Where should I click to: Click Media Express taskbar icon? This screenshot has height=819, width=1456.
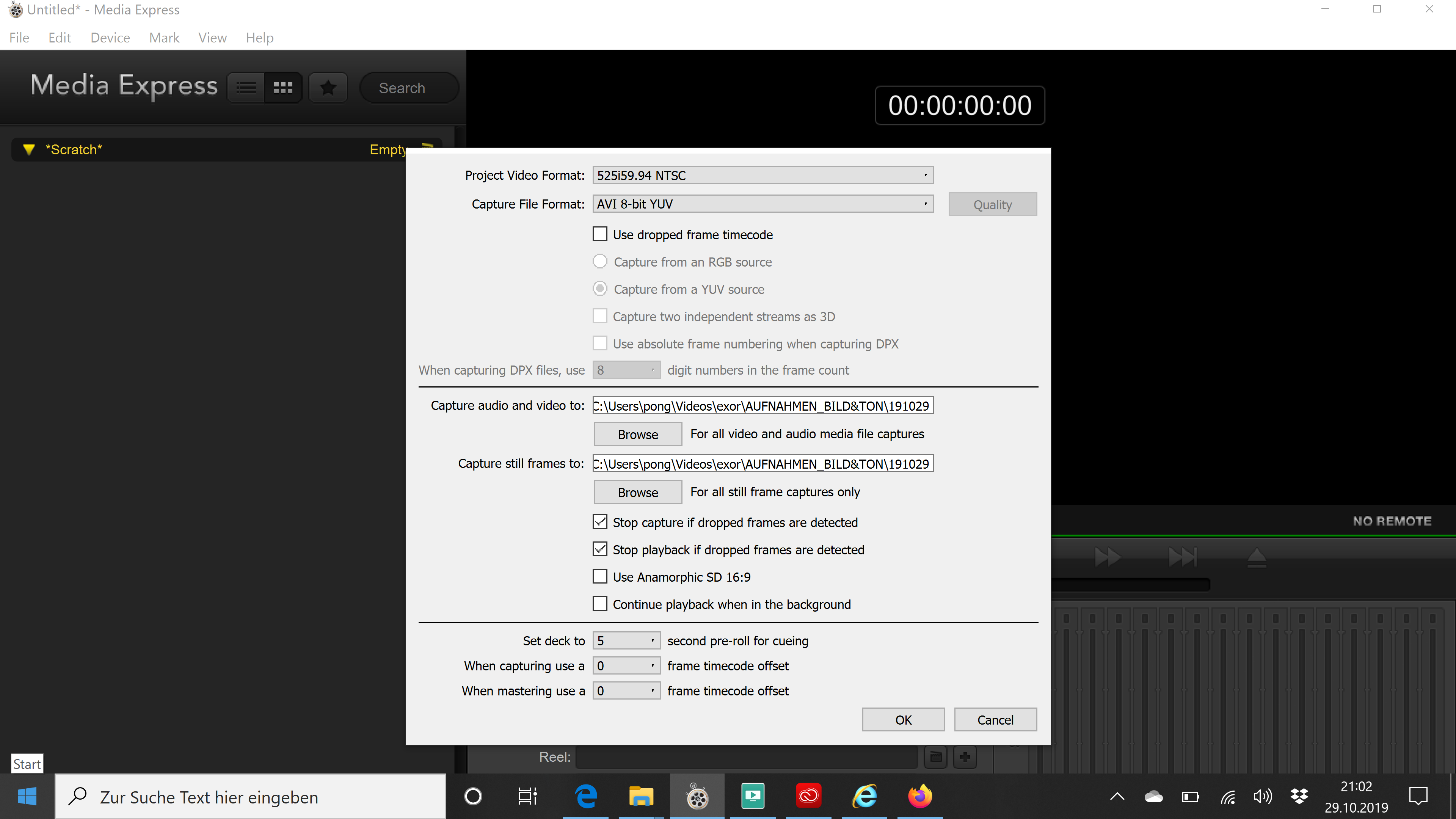coord(698,797)
